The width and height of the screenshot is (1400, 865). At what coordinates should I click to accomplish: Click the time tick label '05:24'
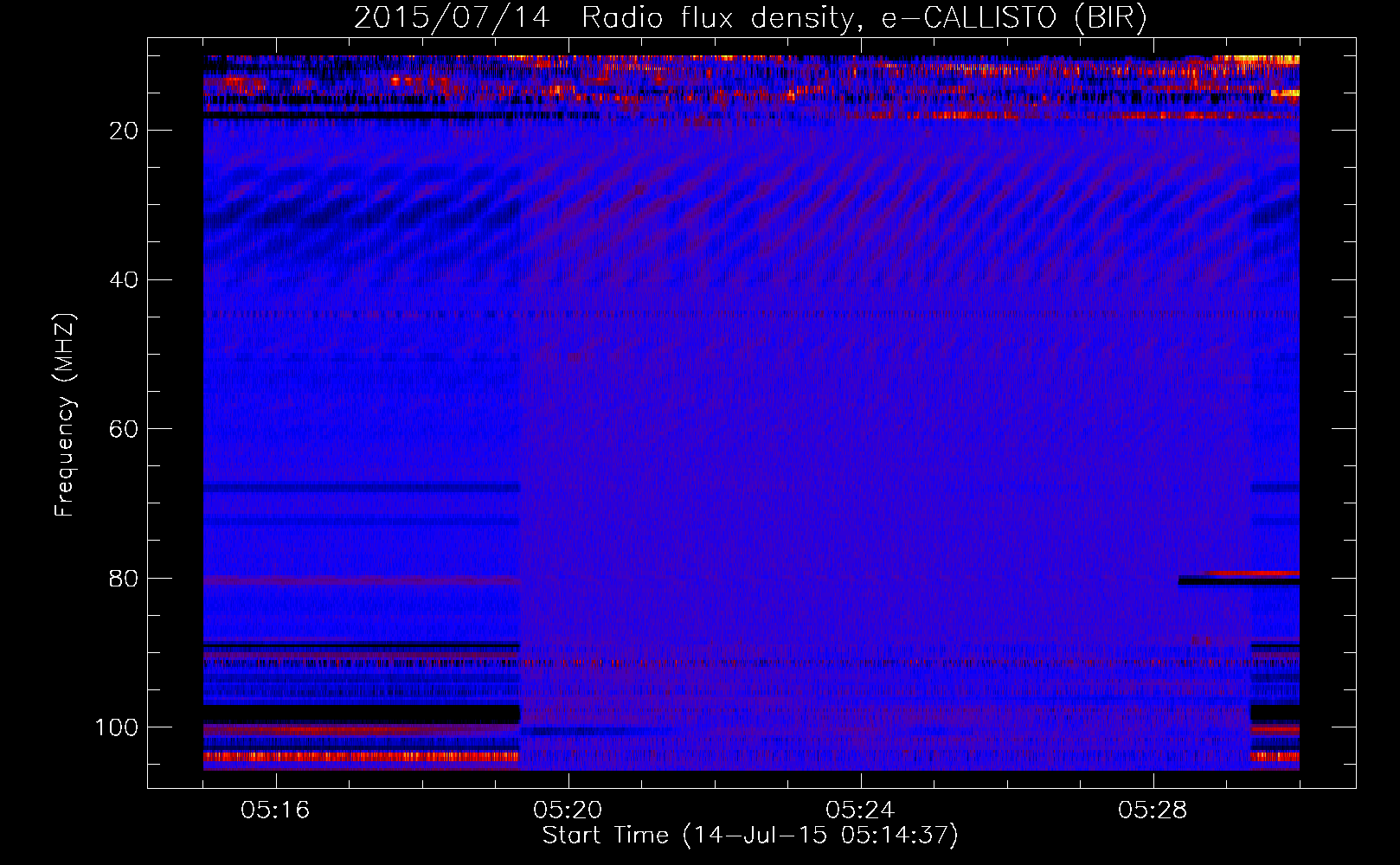coord(860,811)
